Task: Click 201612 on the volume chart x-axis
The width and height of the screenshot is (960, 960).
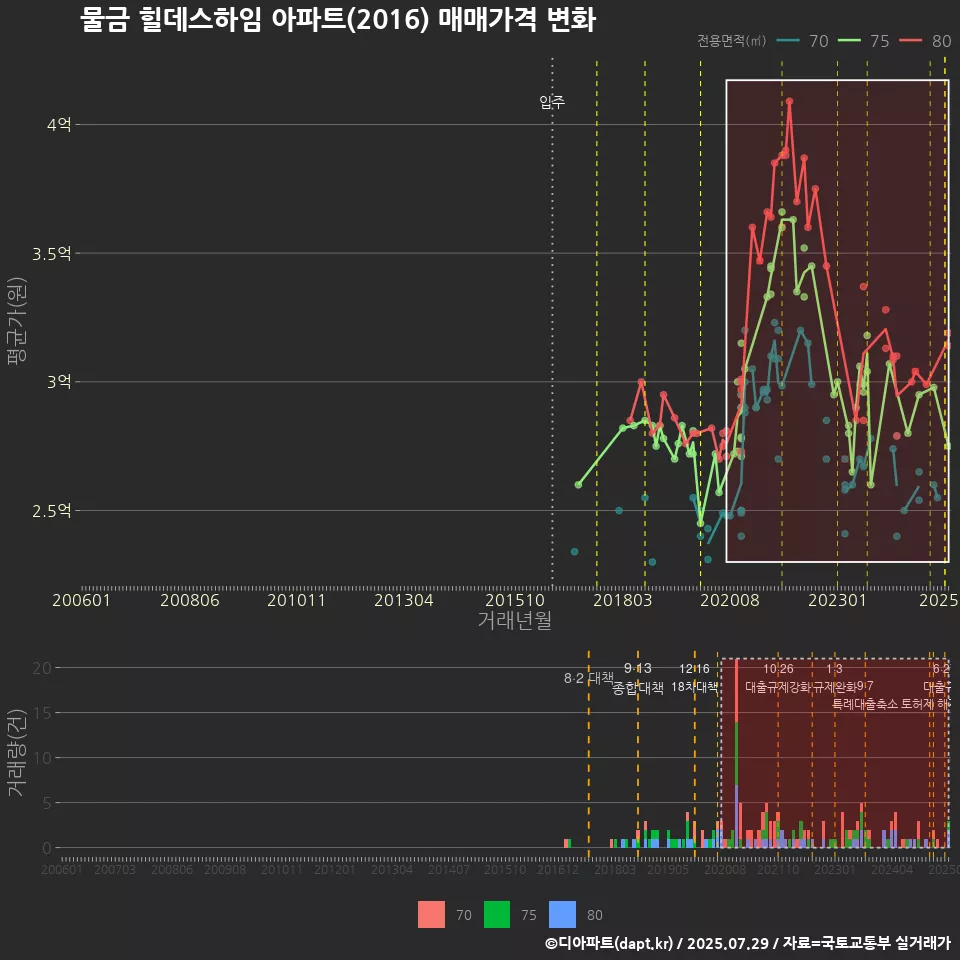Action: [558, 869]
